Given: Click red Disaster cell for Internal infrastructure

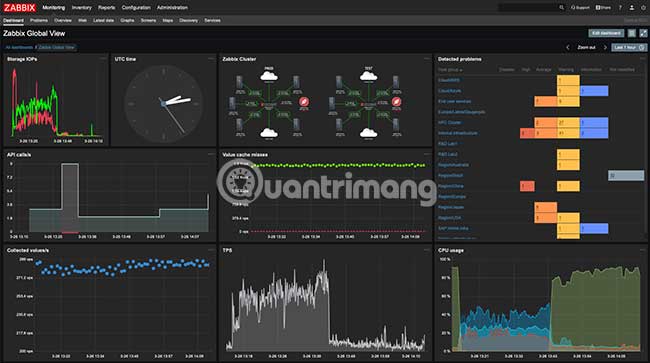Looking at the screenshot, I should [x=527, y=133].
